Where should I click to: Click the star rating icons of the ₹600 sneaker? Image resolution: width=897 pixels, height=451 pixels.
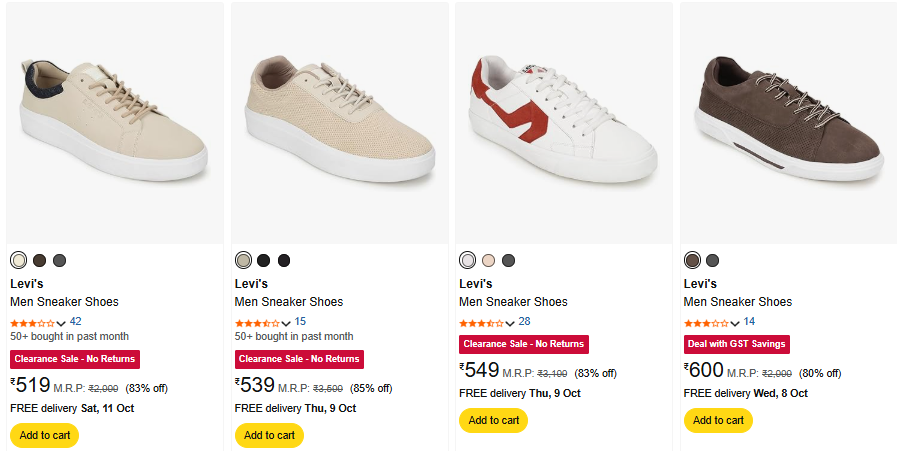(x=705, y=323)
